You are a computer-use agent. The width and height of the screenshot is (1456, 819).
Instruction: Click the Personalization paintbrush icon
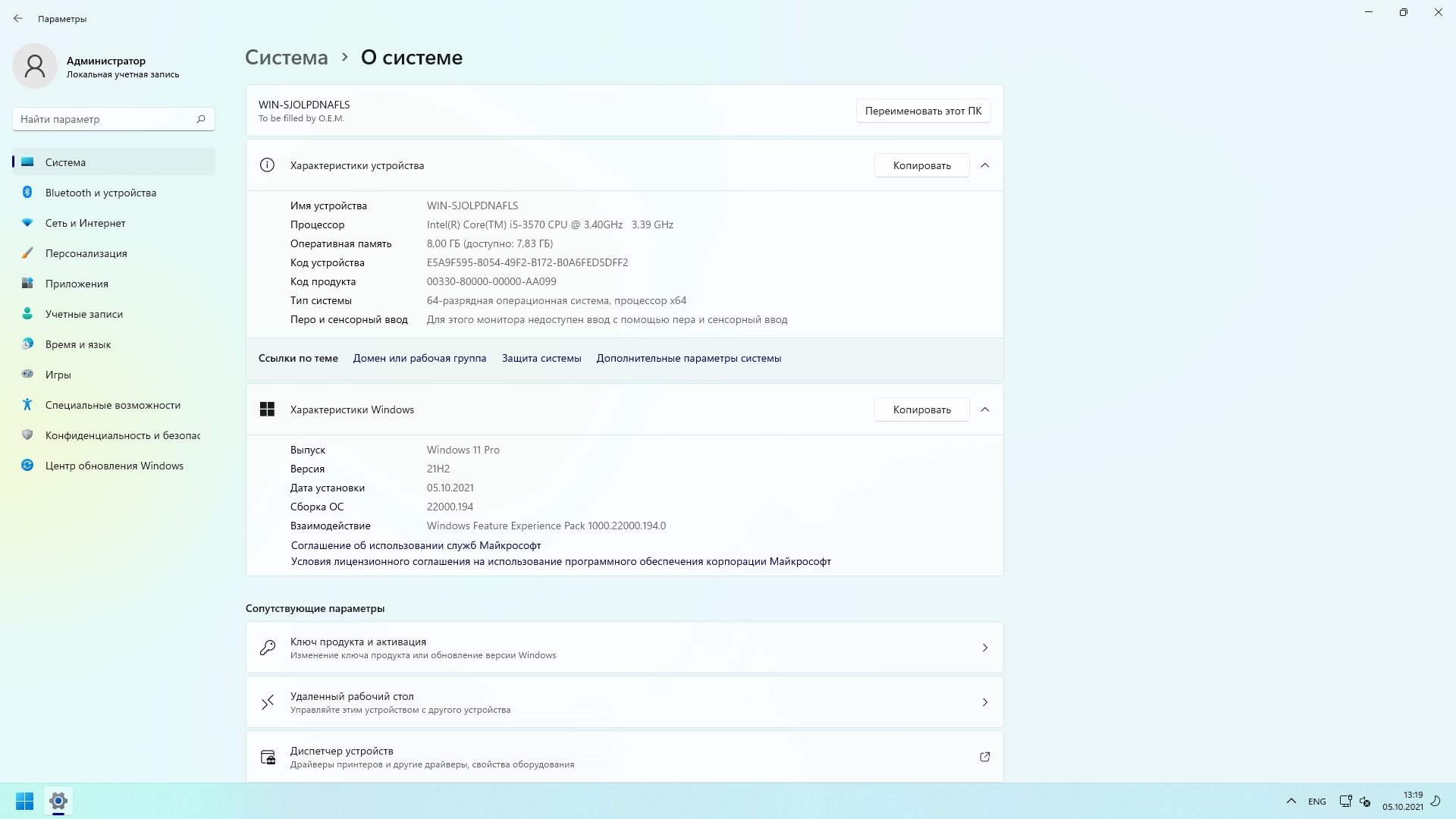tap(27, 253)
